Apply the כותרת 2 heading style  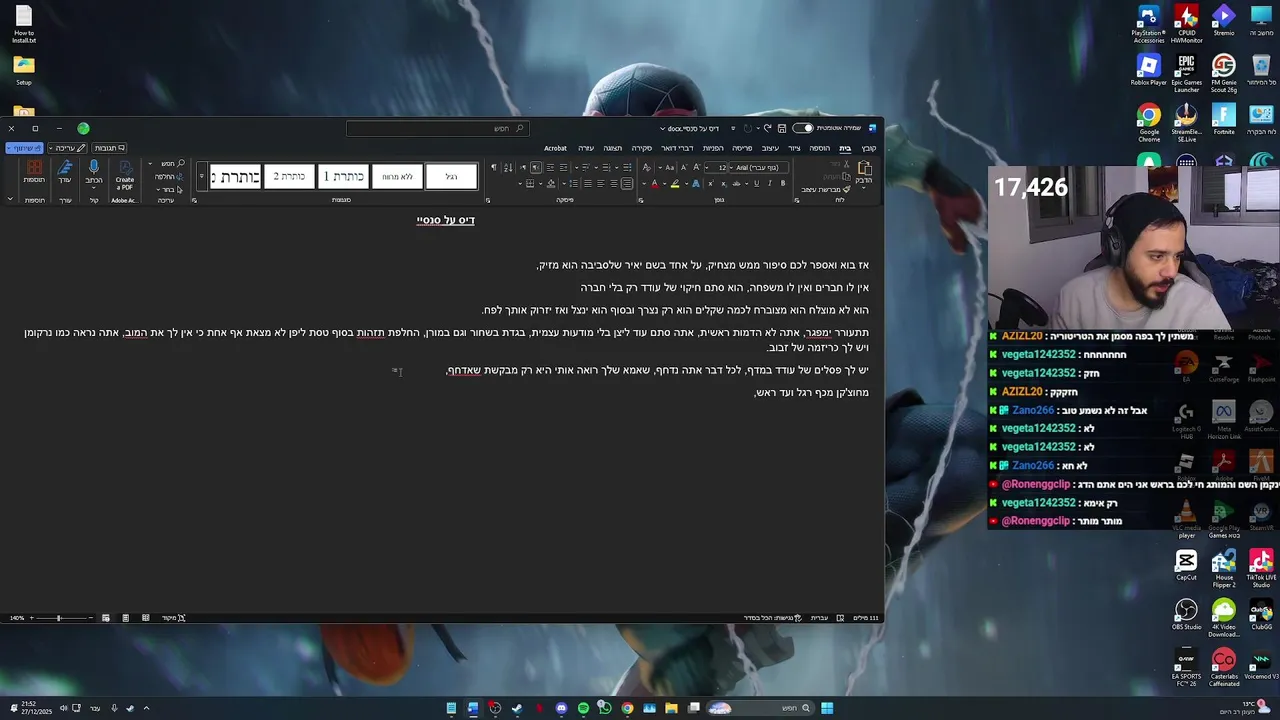point(289,177)
